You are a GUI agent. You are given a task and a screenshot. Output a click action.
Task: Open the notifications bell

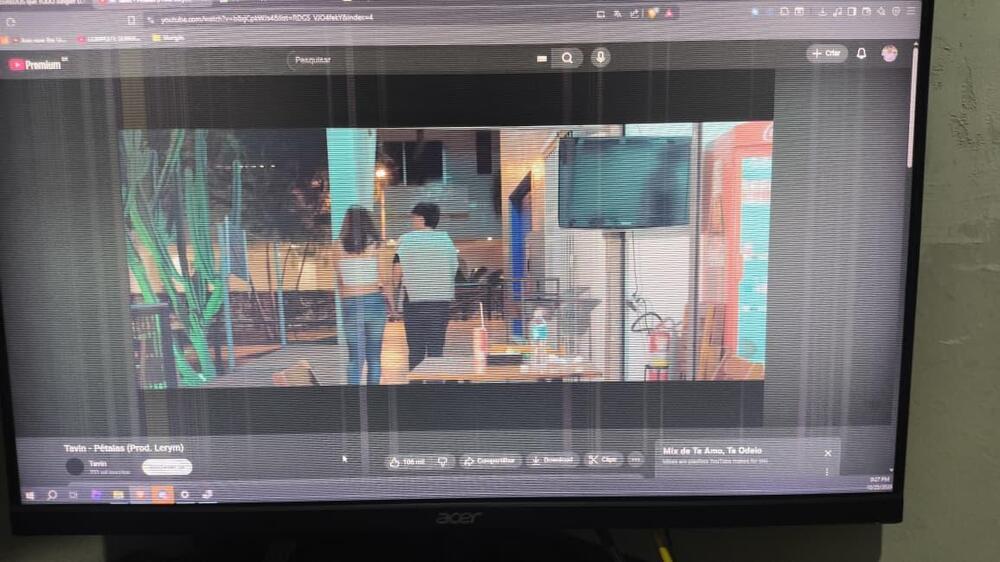click(861, 54)
